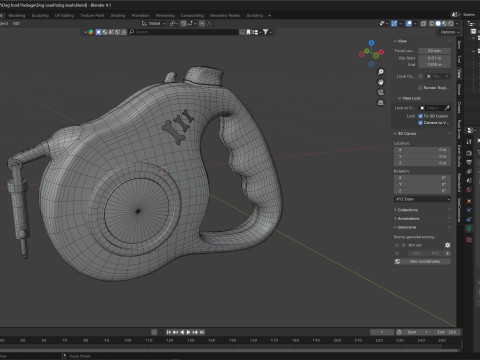Switch to rendered viewport shading
480x360 pixels.
451,24
